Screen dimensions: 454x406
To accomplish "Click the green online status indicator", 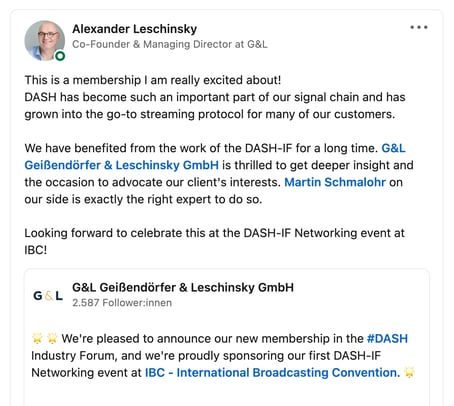I will pyautogui.click(x=60, y=56).
